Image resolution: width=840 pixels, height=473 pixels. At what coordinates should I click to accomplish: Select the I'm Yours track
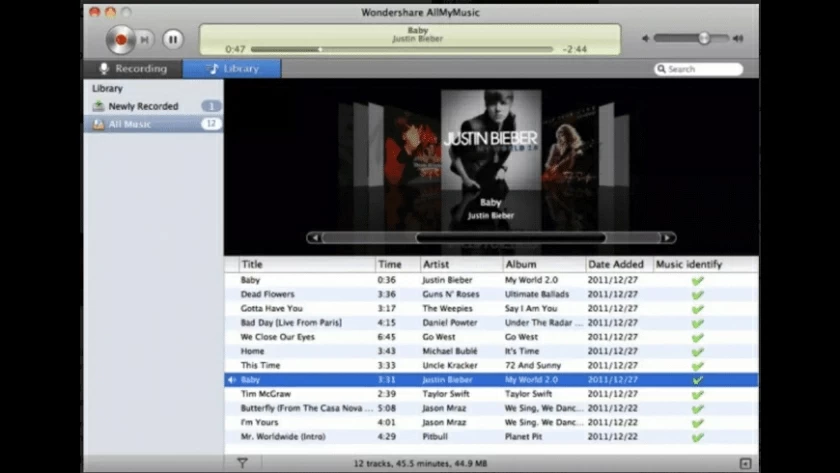[491, 422]
